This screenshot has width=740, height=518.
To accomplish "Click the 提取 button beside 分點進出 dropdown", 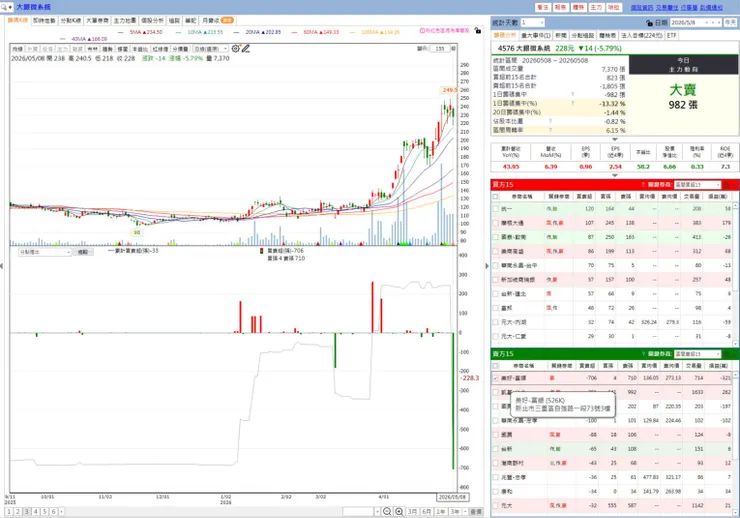I will point(83,252).
